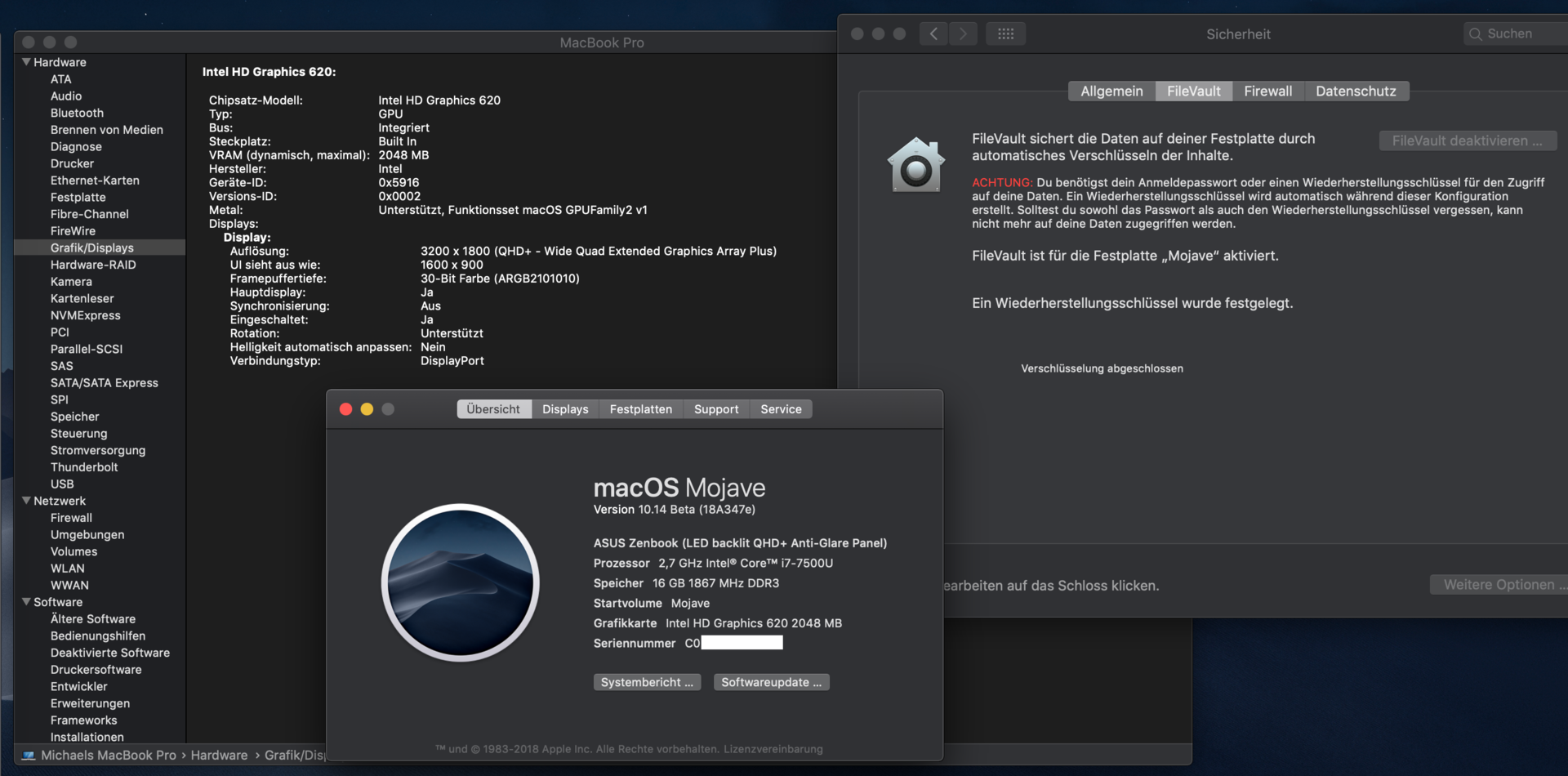Screen dimensions: 1568x776
Task: Select NVMExpress in the sidebar
Action: tap(85, 315)
